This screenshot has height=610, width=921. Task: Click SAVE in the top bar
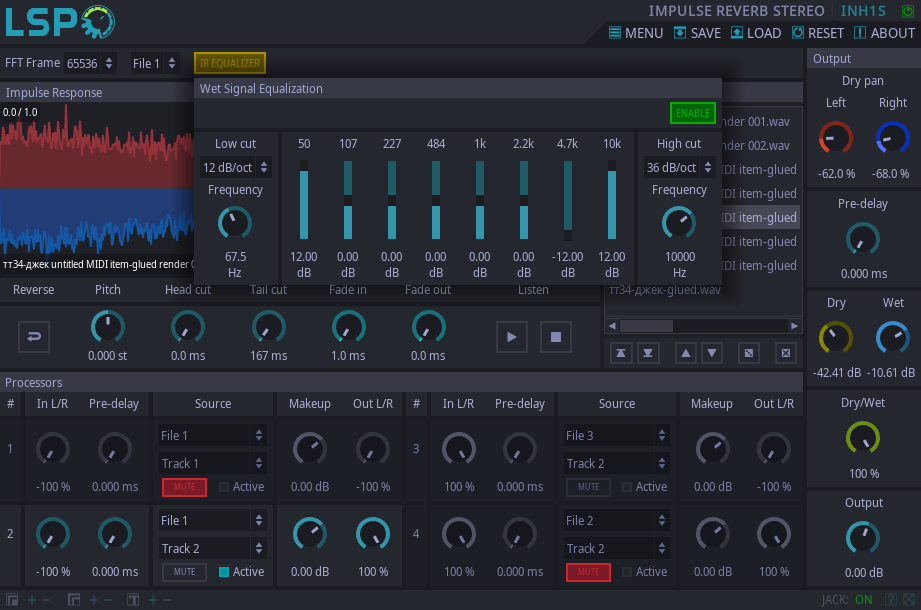(x=697, y=33)
